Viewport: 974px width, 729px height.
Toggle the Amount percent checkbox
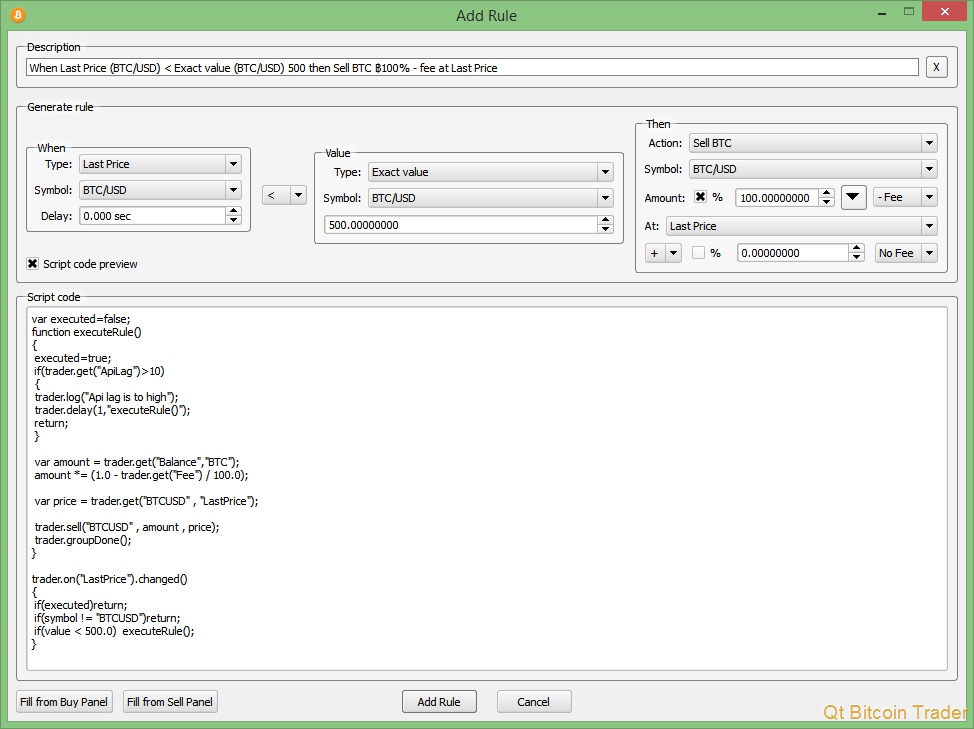[x=700, y=197]
